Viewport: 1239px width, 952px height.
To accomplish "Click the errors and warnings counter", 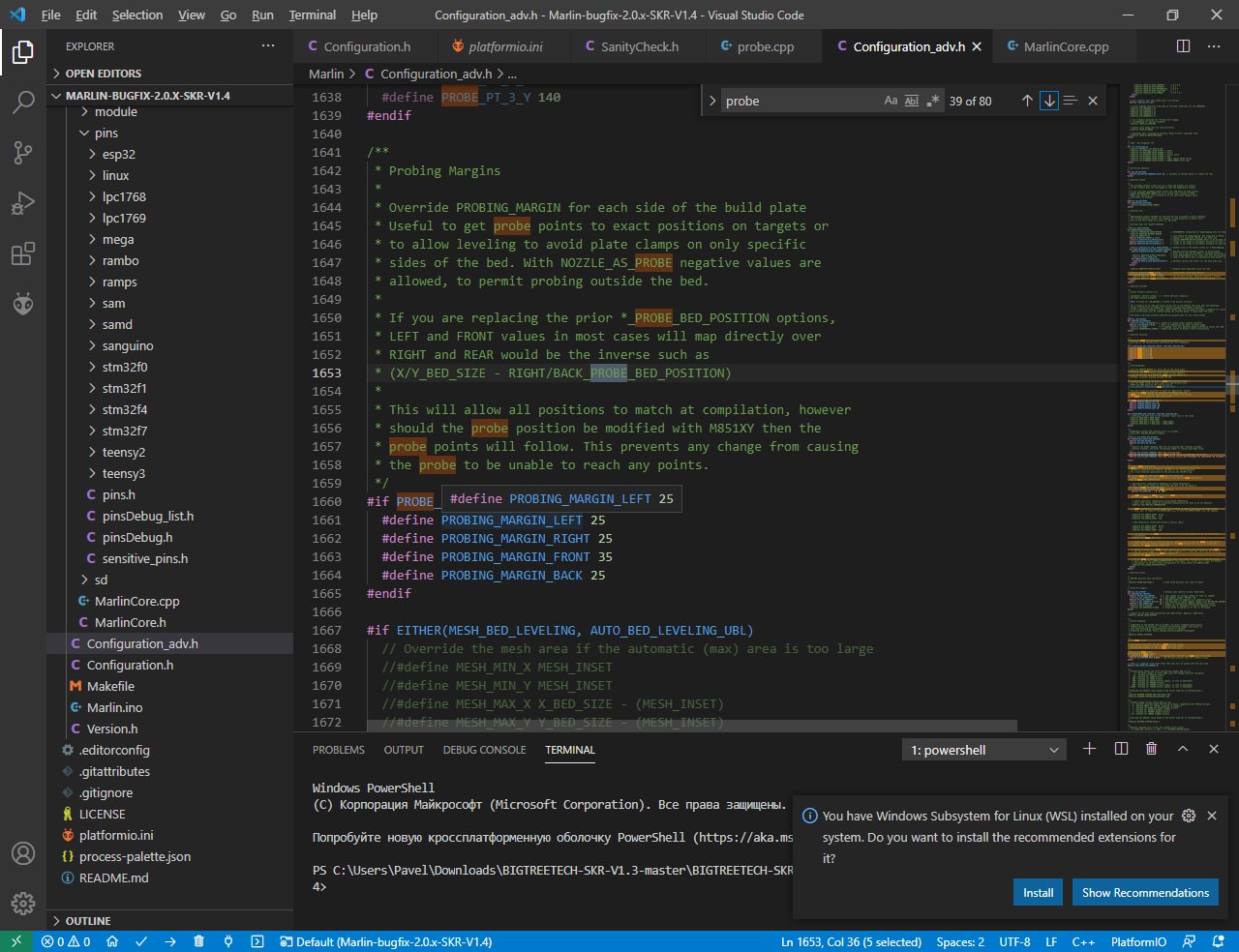I will 66,941.
